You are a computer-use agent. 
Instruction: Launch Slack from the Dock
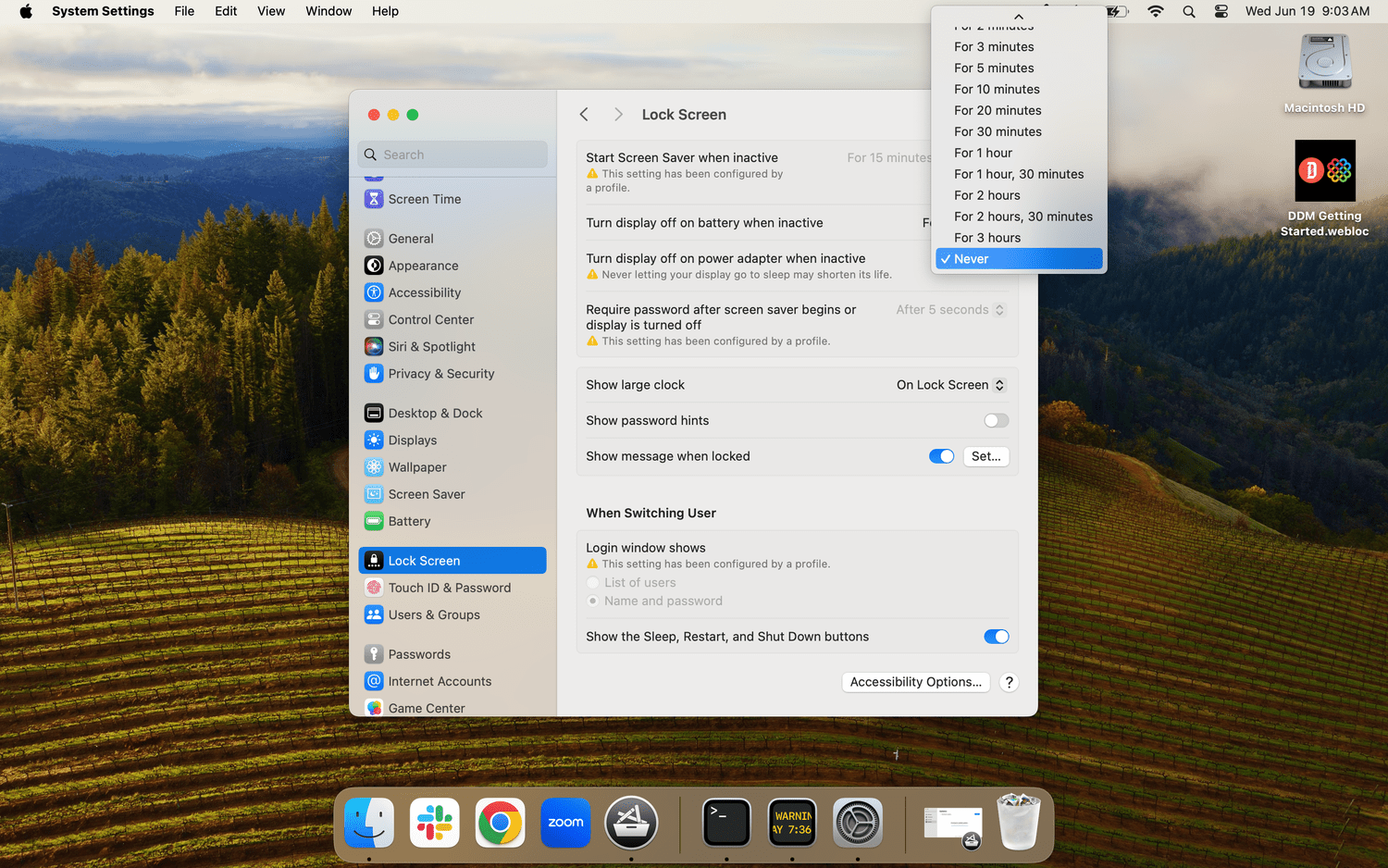[435, 823]
